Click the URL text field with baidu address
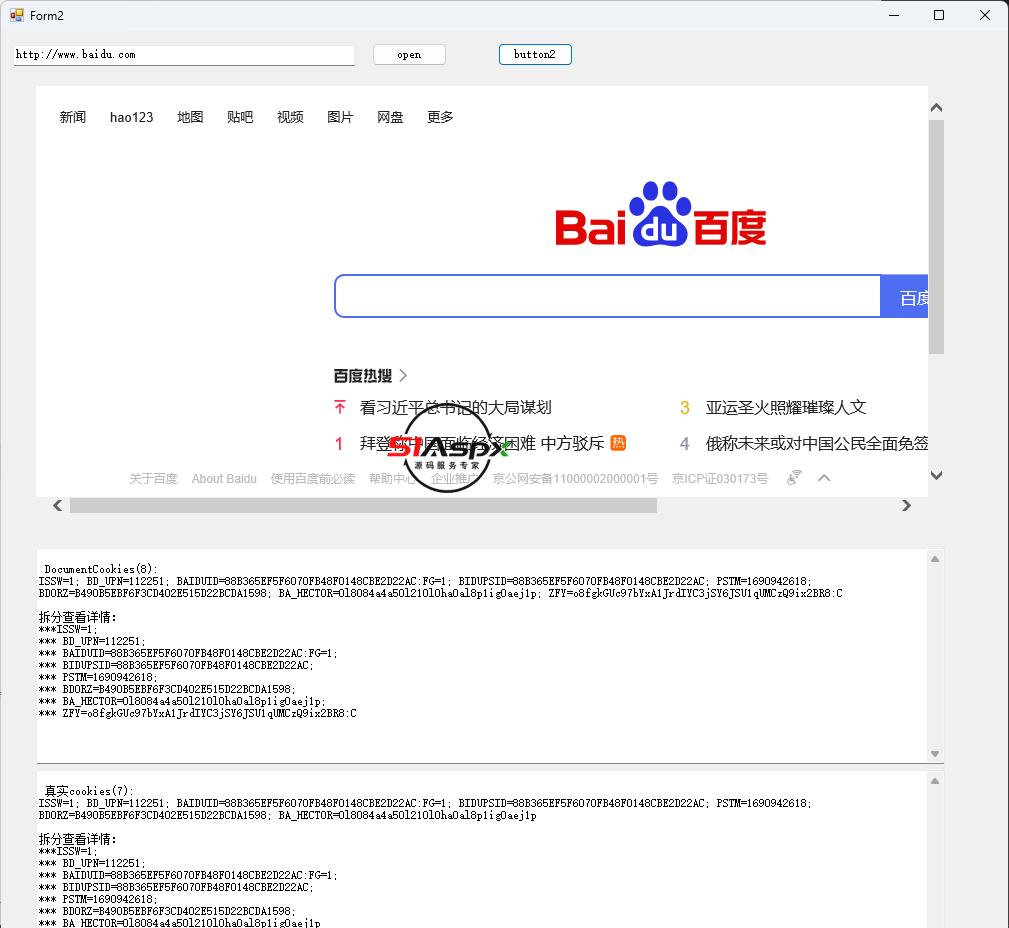1009x928 pixels. [184, 55]
